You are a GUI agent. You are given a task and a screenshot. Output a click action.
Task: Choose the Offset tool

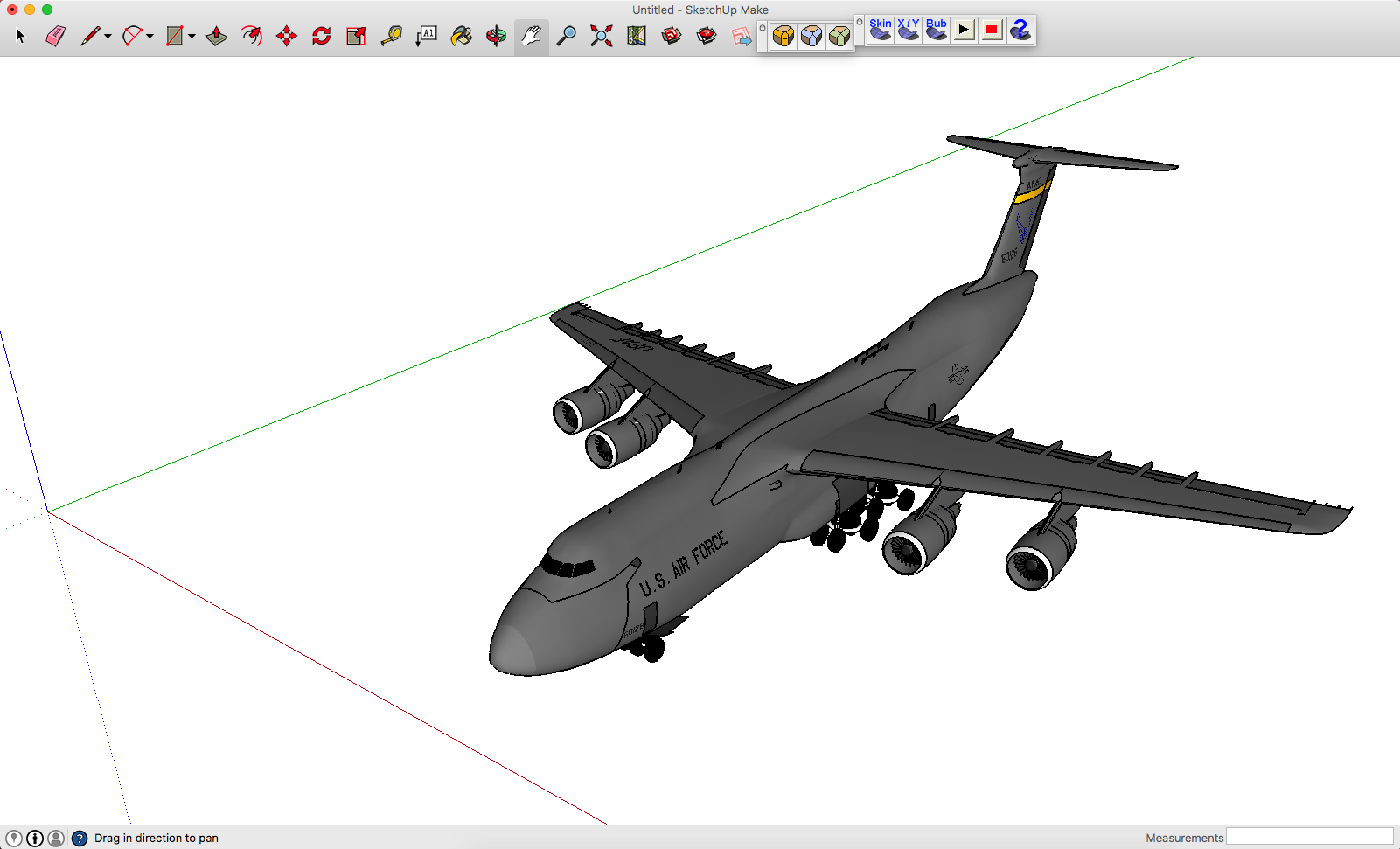coord(252,36)
